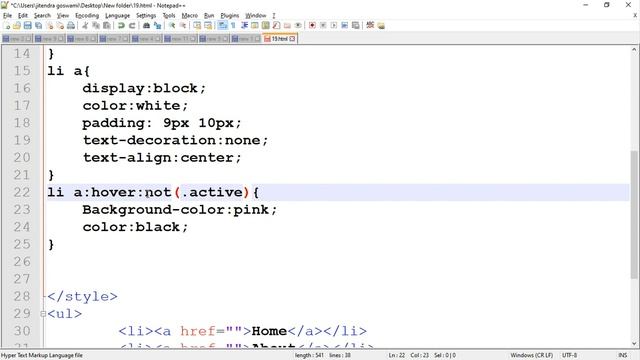Click 'Background-color:pink;' in the editor

tap(180, 210)
